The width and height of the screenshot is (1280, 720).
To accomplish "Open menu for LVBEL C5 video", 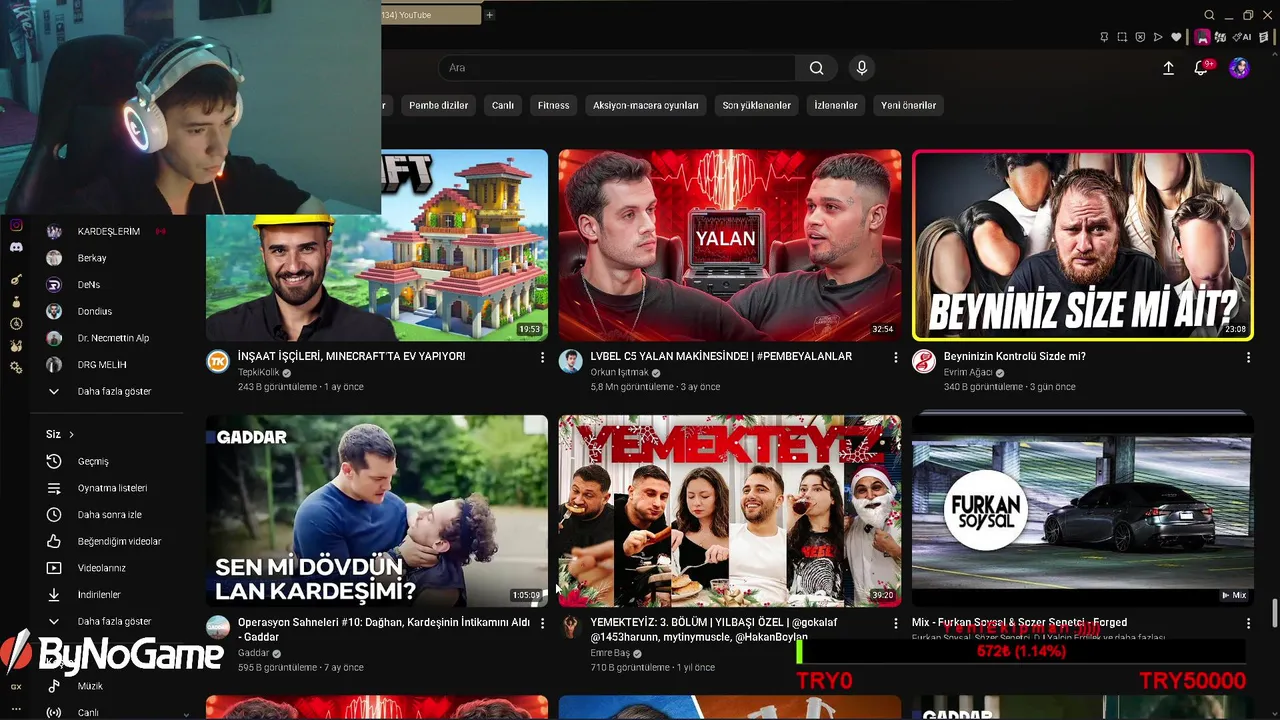I will (x=896, y=357).
